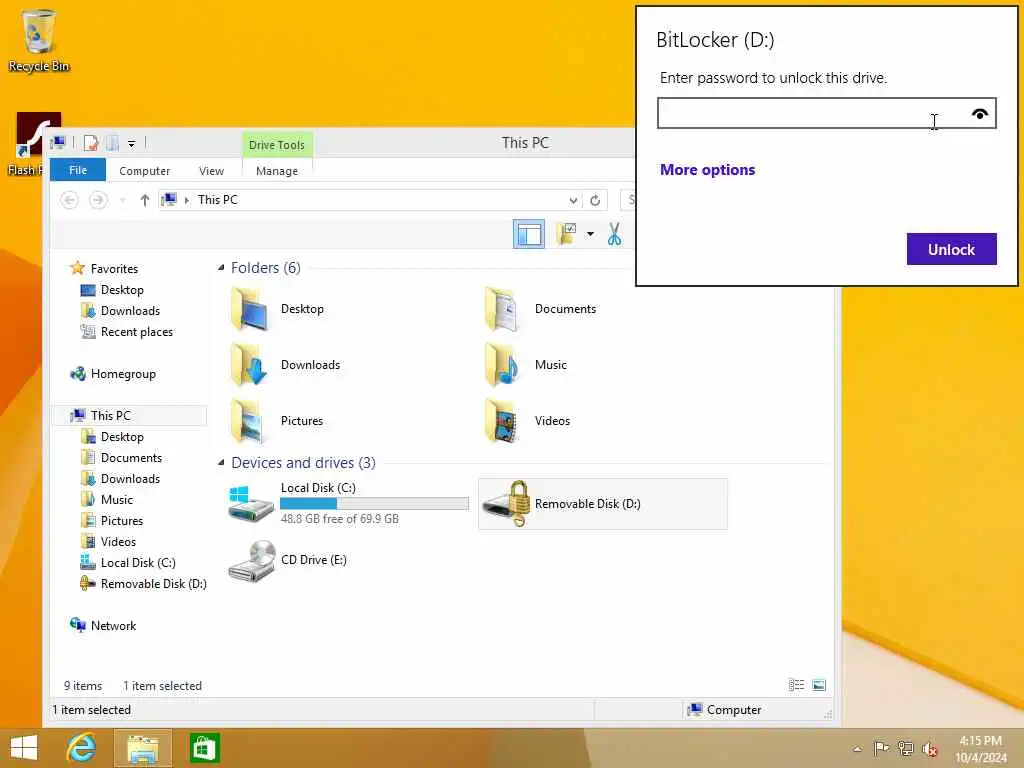
Task: Collapse the Folders (6) group
Action: click(x=221, y=268)
